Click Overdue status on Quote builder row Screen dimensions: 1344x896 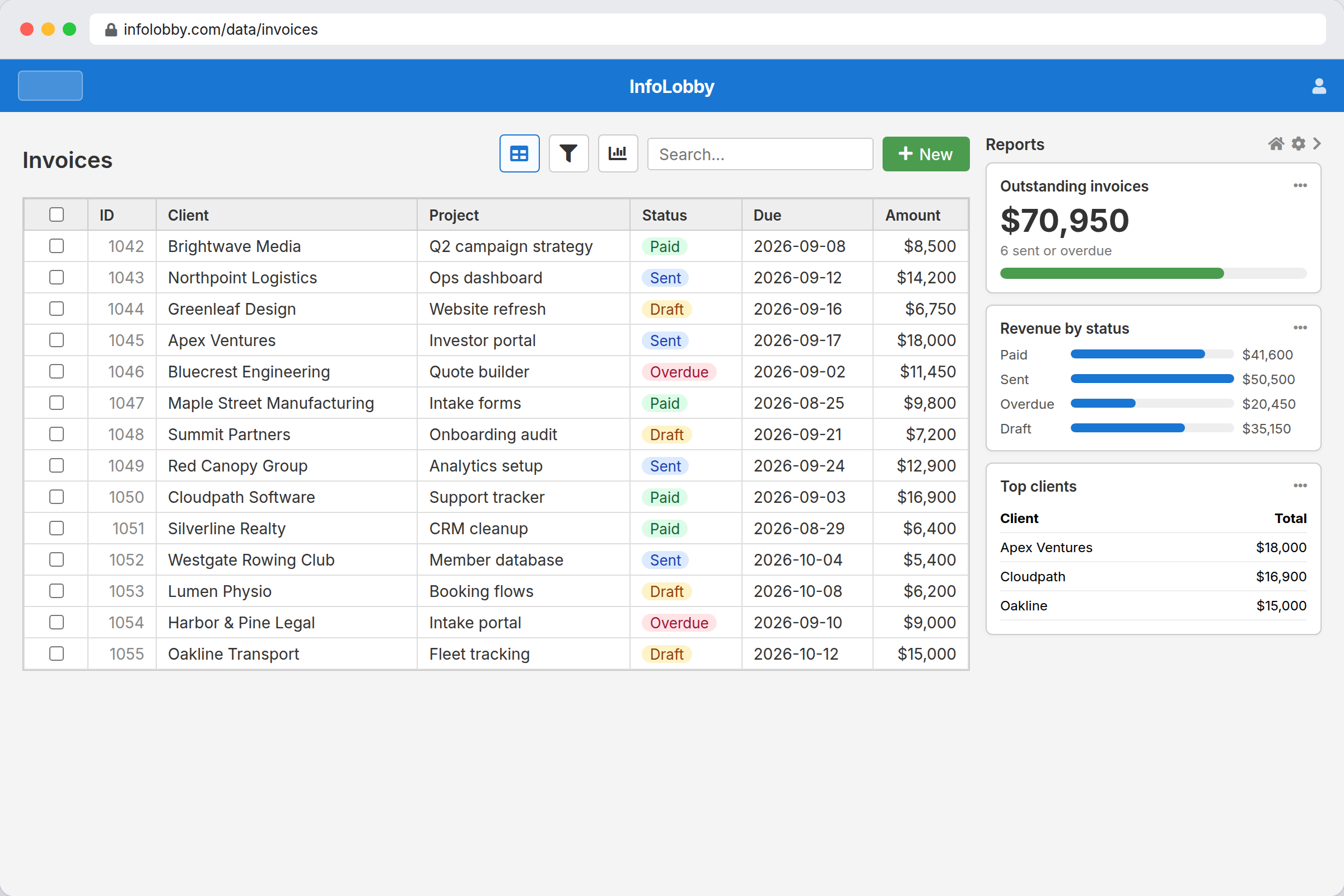tap(679, 372)
